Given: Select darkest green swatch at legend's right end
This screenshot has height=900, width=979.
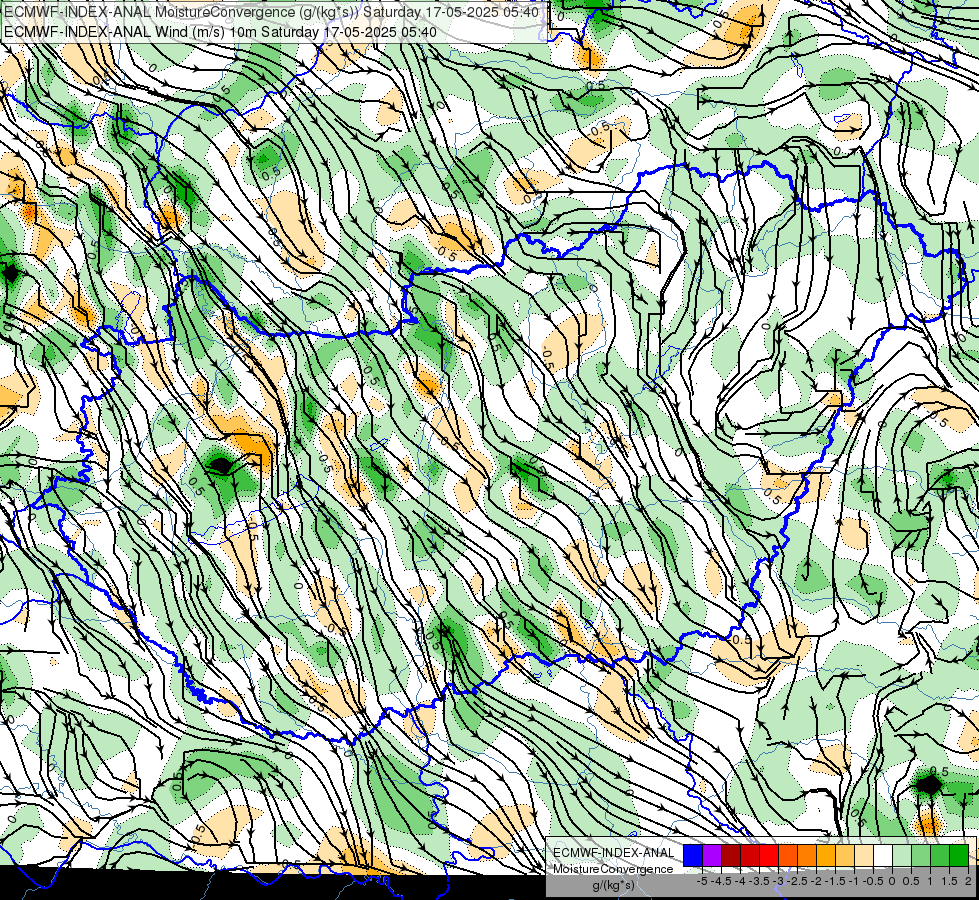Looking at the screenshot, I should (x=959, y=856).
